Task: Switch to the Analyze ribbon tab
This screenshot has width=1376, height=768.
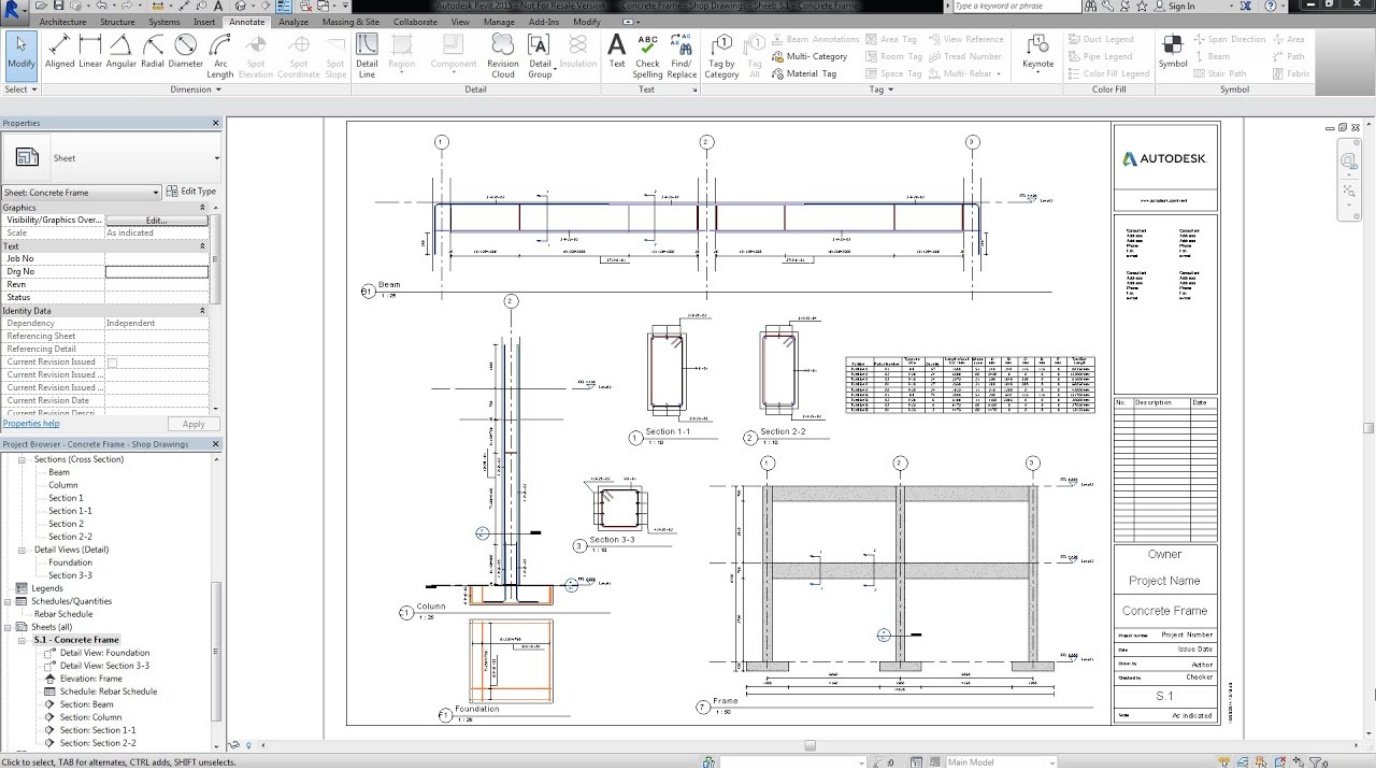Action: click(293, 21)
